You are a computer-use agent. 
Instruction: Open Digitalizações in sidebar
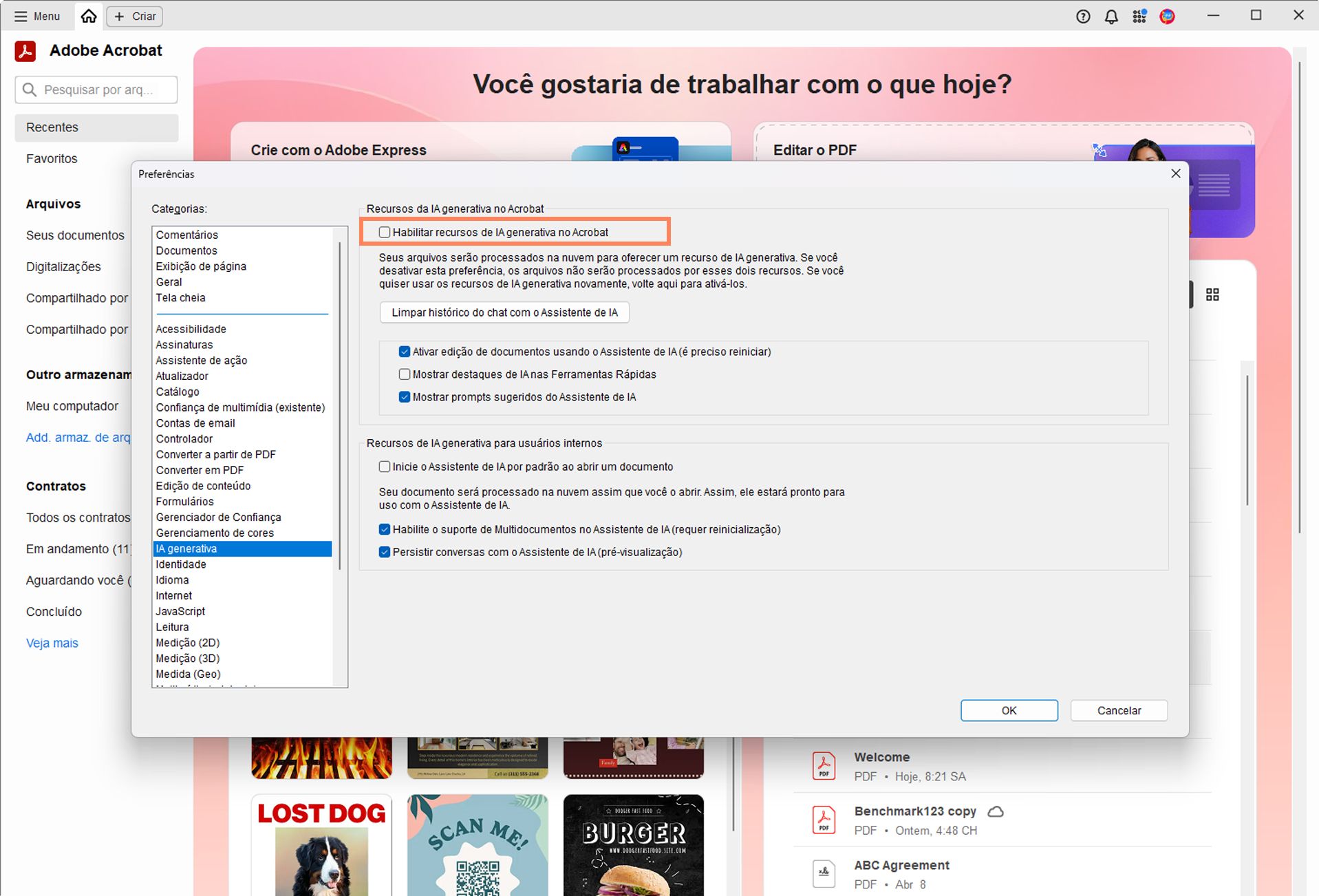[x=63, y=267]
